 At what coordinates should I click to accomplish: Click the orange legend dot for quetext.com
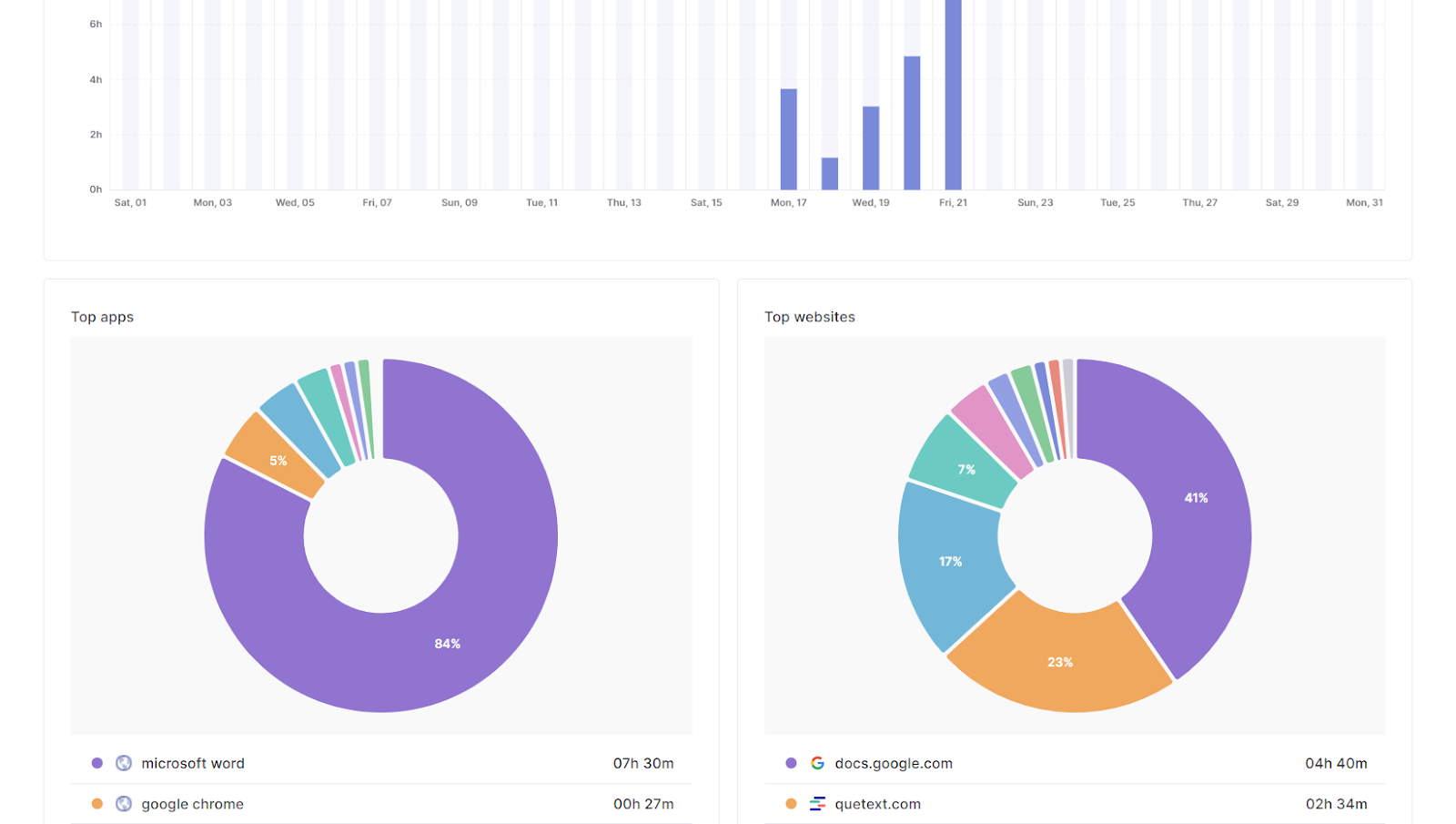[x=791, y=804]
